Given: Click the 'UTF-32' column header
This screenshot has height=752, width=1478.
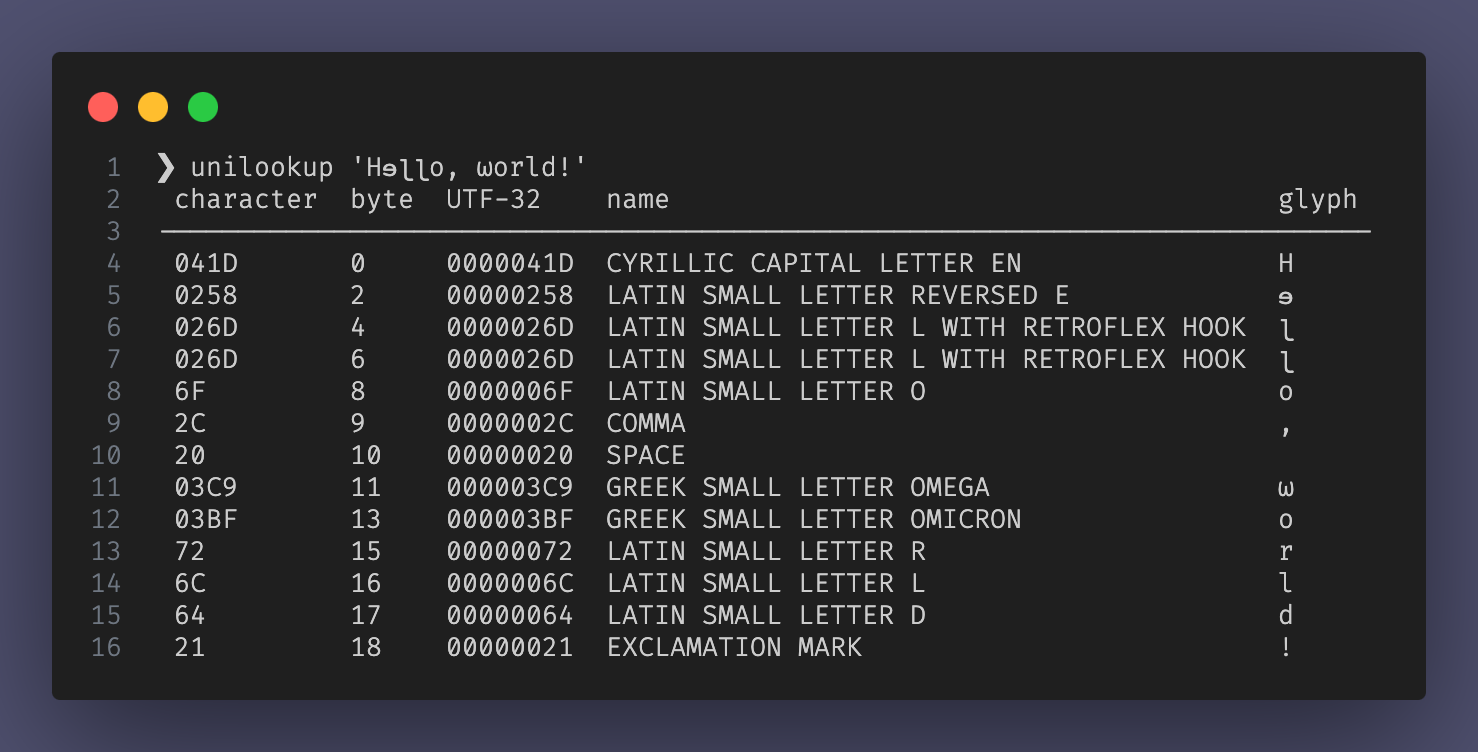Looking at the screenshot, I should tap(494, 199).
